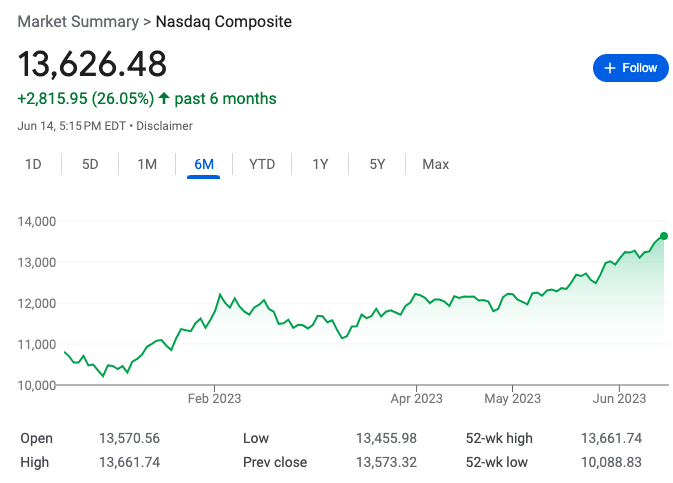Open the 5Y range tab
Screen dimensions: 673x483
click(x=377, y=164)
